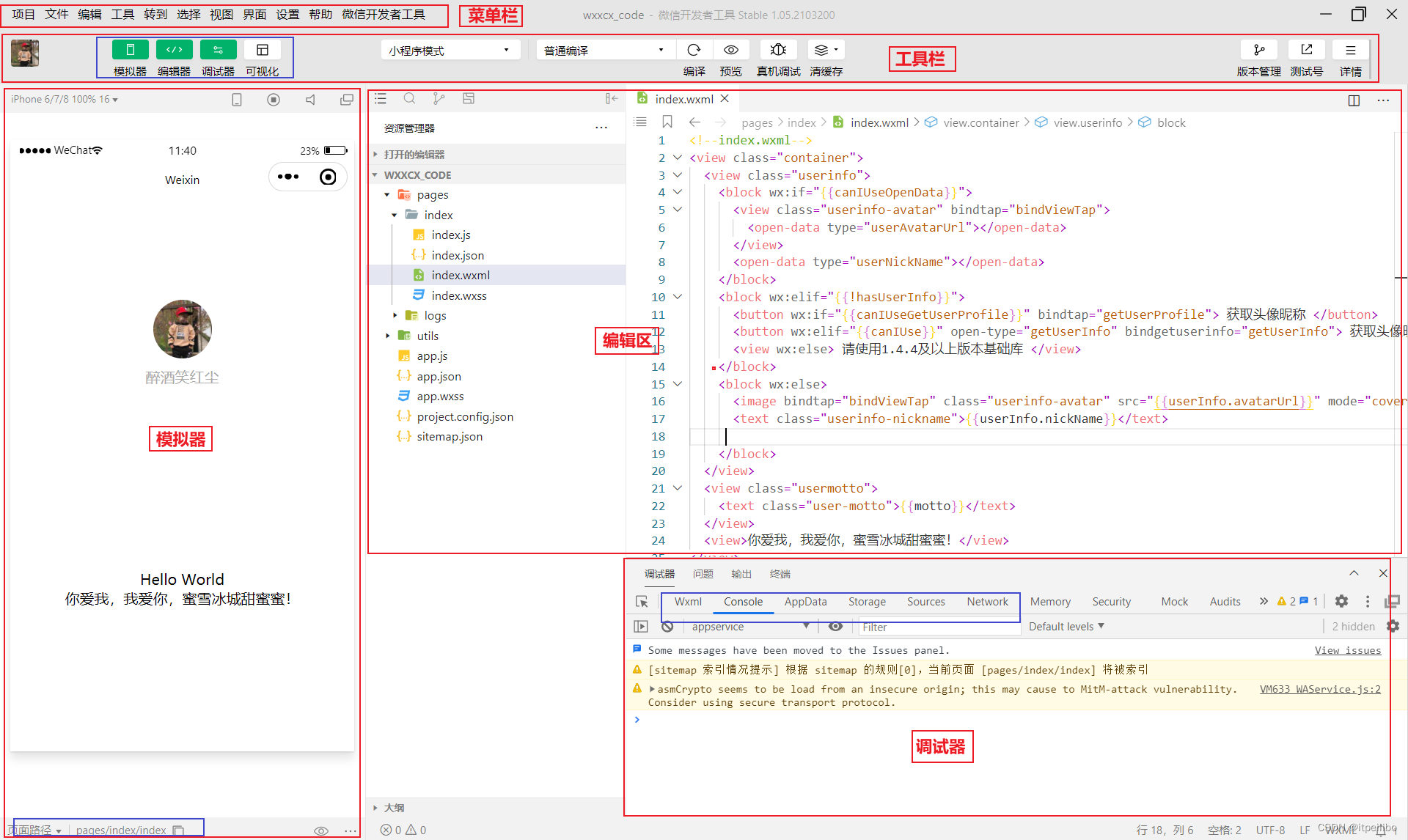
Task: Click the clear console icon
Action: point(667,627)
